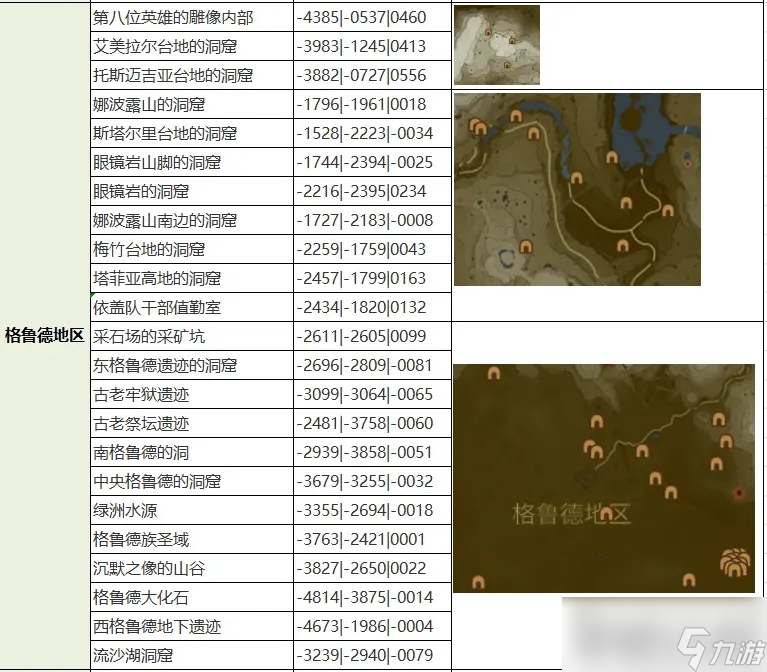Click the region header 格鲁德地区 in left column
767x672 pixels.
[x=45, y=336]
